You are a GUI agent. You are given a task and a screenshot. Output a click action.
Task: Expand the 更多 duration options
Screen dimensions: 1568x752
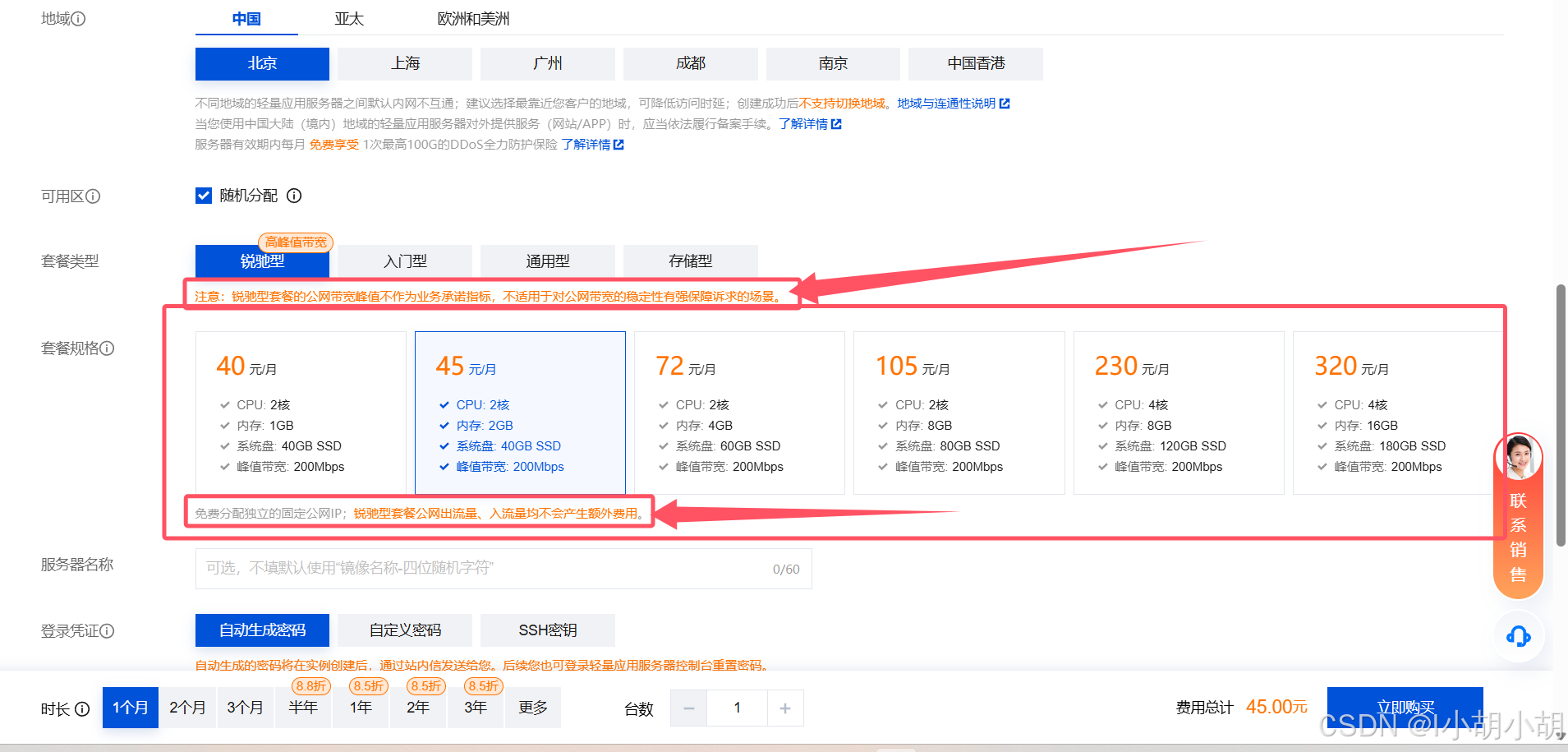pyautogui.click(x=533, y=708)
